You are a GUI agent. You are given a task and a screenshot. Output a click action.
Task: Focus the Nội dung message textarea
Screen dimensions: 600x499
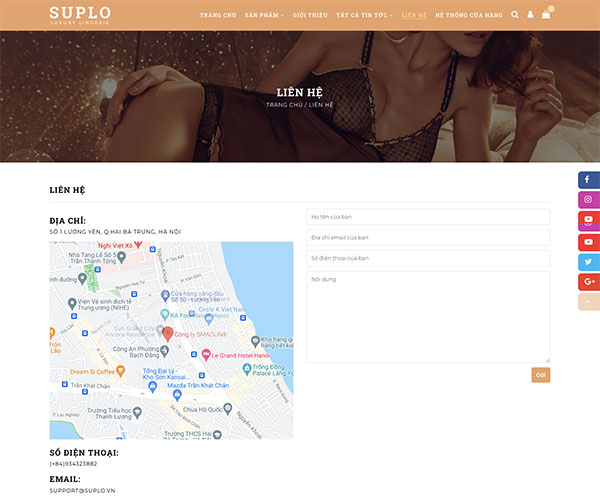[428, 317]
